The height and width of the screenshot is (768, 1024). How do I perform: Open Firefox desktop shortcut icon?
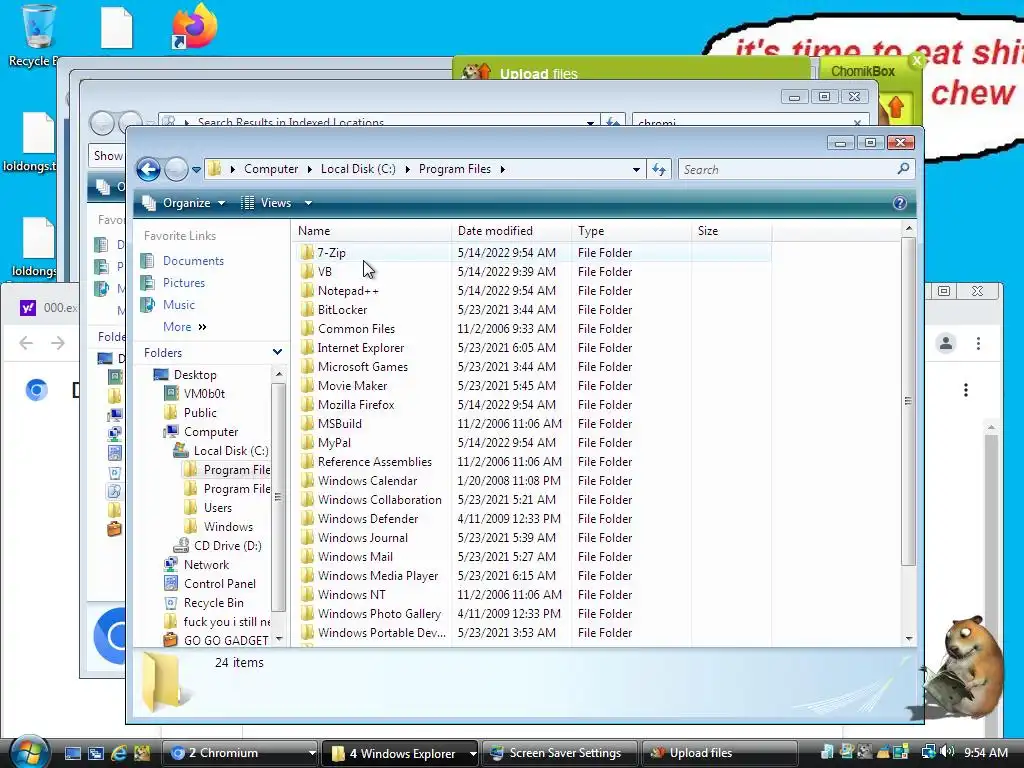(194, 26)
